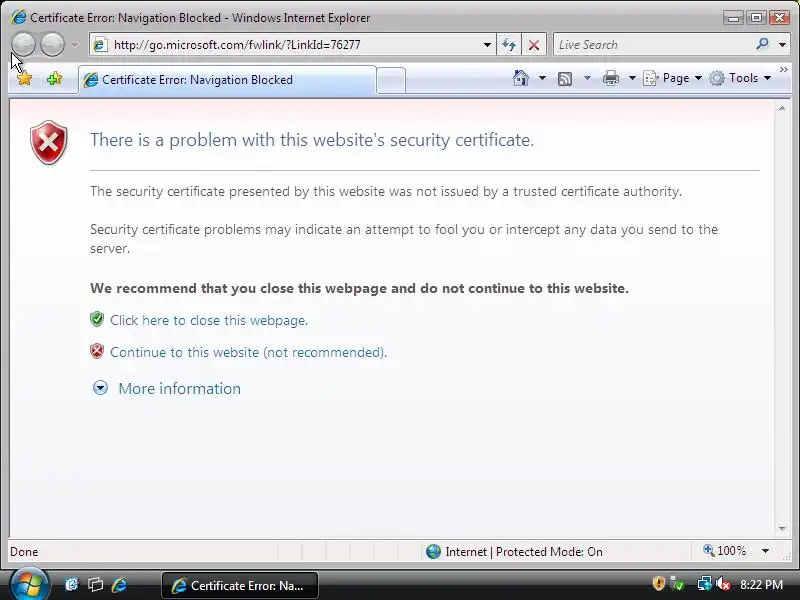Click Certificate Error taskbar window button
The width and height of the screenshot is (800, 600).
point(240,585)
